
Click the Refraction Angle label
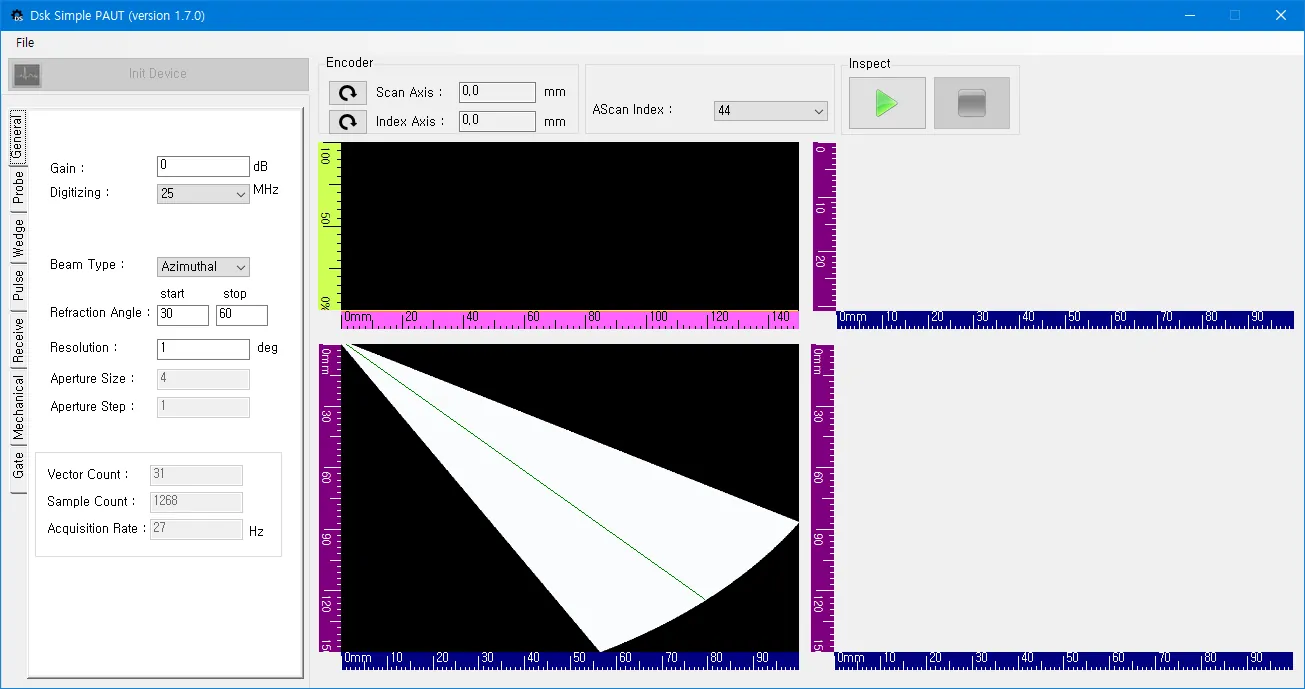(99, 313)
